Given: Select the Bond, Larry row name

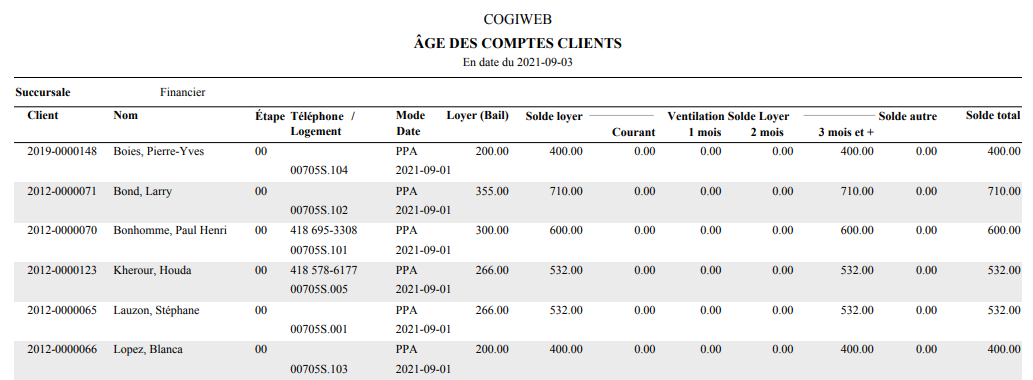Looking at the screenshot, I should [x=142, y=192].
